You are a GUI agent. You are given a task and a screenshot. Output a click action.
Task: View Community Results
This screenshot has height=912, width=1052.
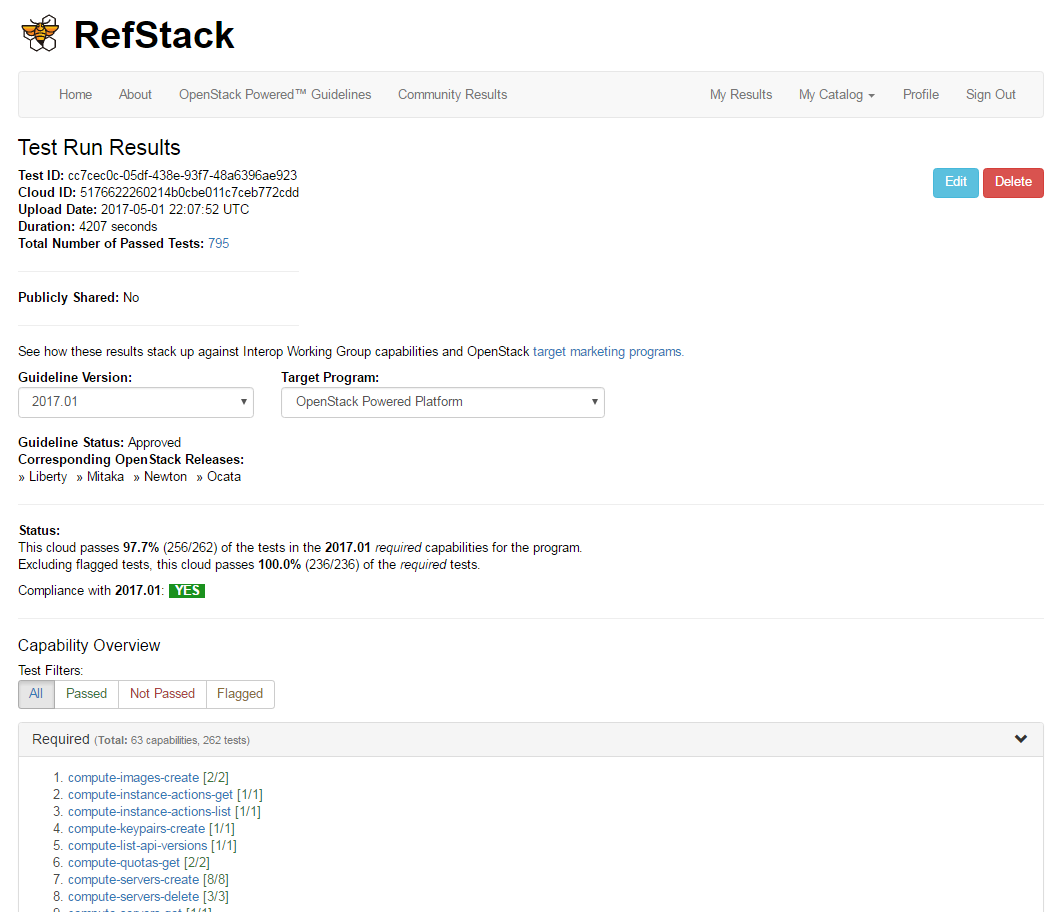(x=452, y=95)
